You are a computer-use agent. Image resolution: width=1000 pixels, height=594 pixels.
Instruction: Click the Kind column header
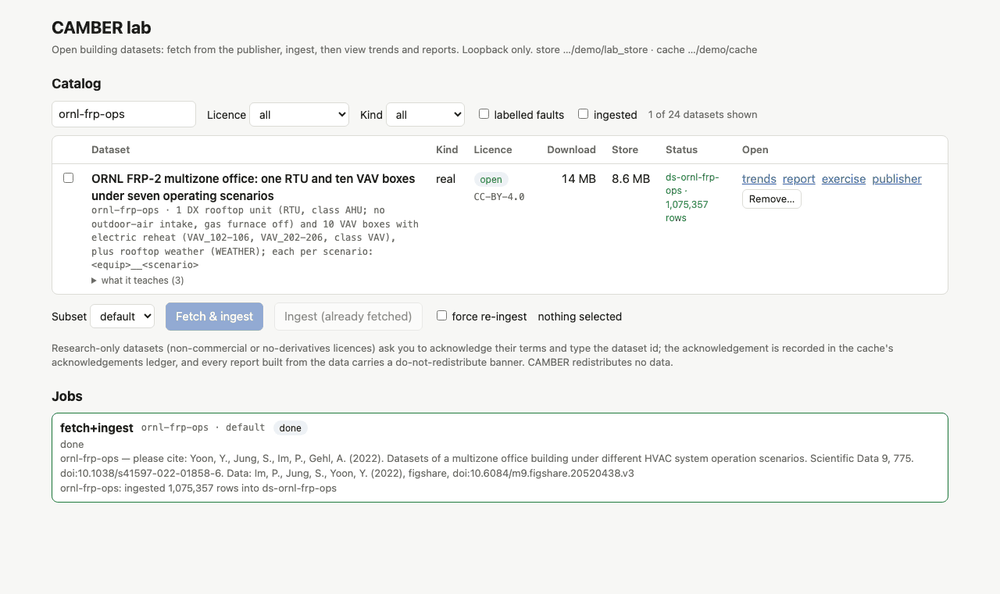447,150
